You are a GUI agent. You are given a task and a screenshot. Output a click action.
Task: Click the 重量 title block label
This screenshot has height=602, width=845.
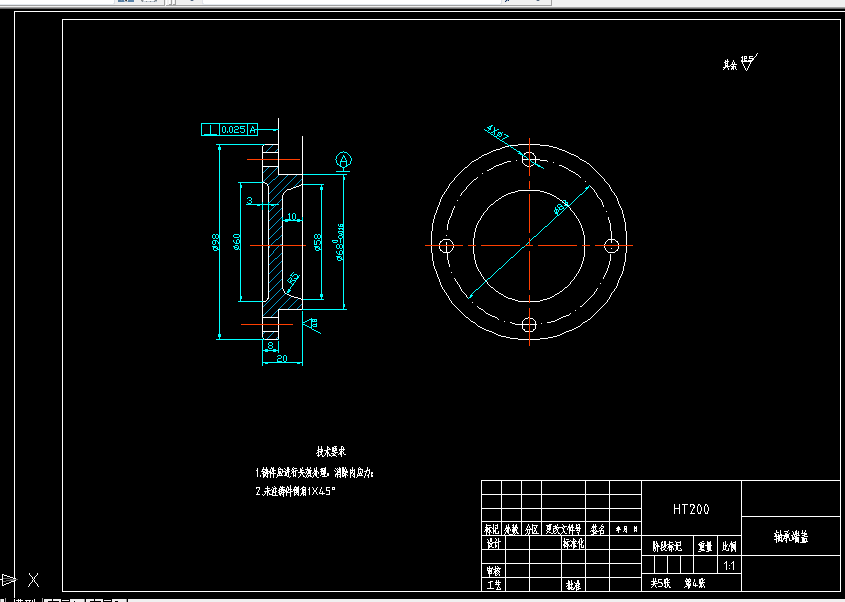pyautogui.click(x=705, y=546)
